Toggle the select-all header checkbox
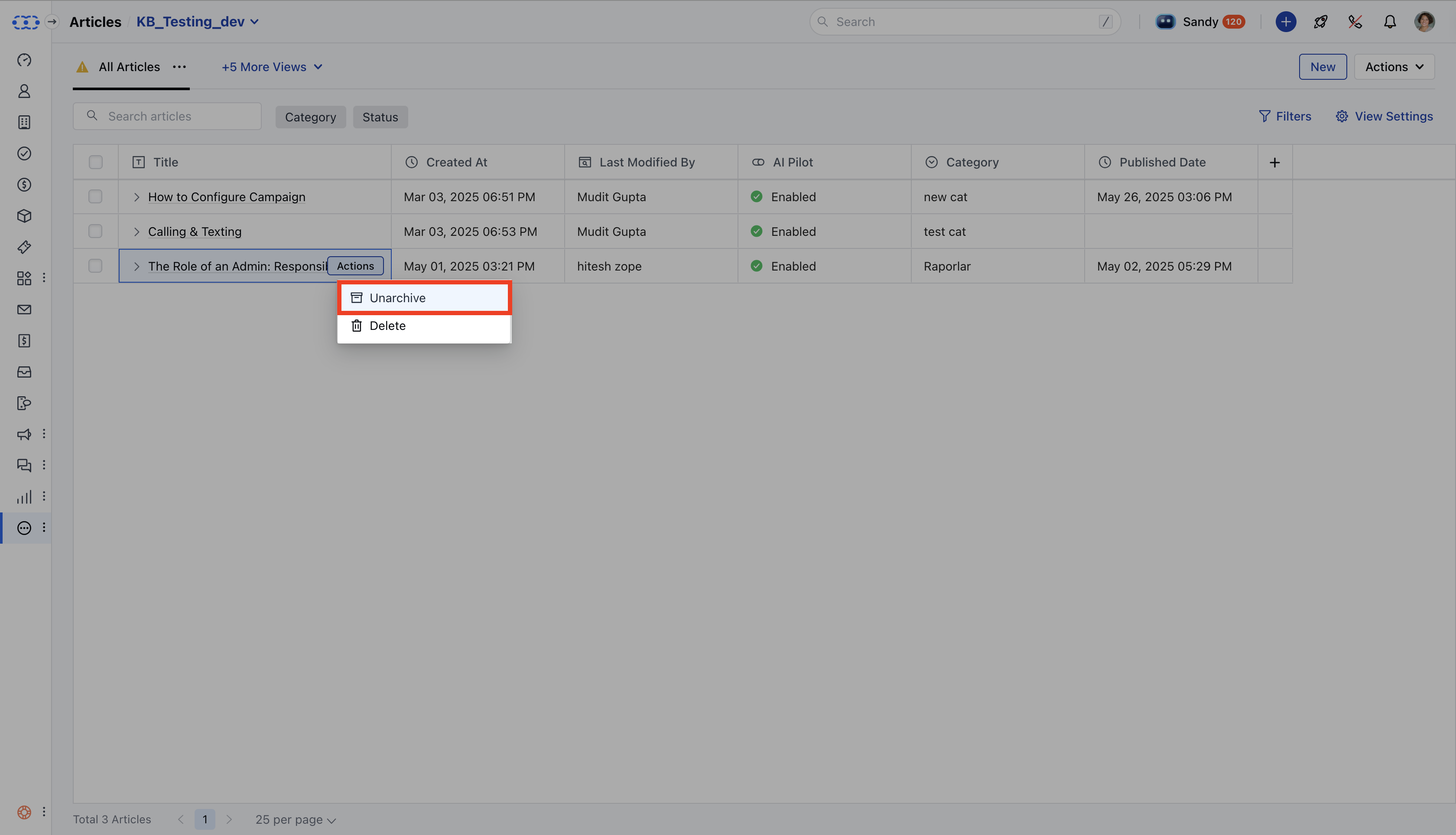This screenshot has width=1456, height=835. pyautogui.click(x=95, y=162)
